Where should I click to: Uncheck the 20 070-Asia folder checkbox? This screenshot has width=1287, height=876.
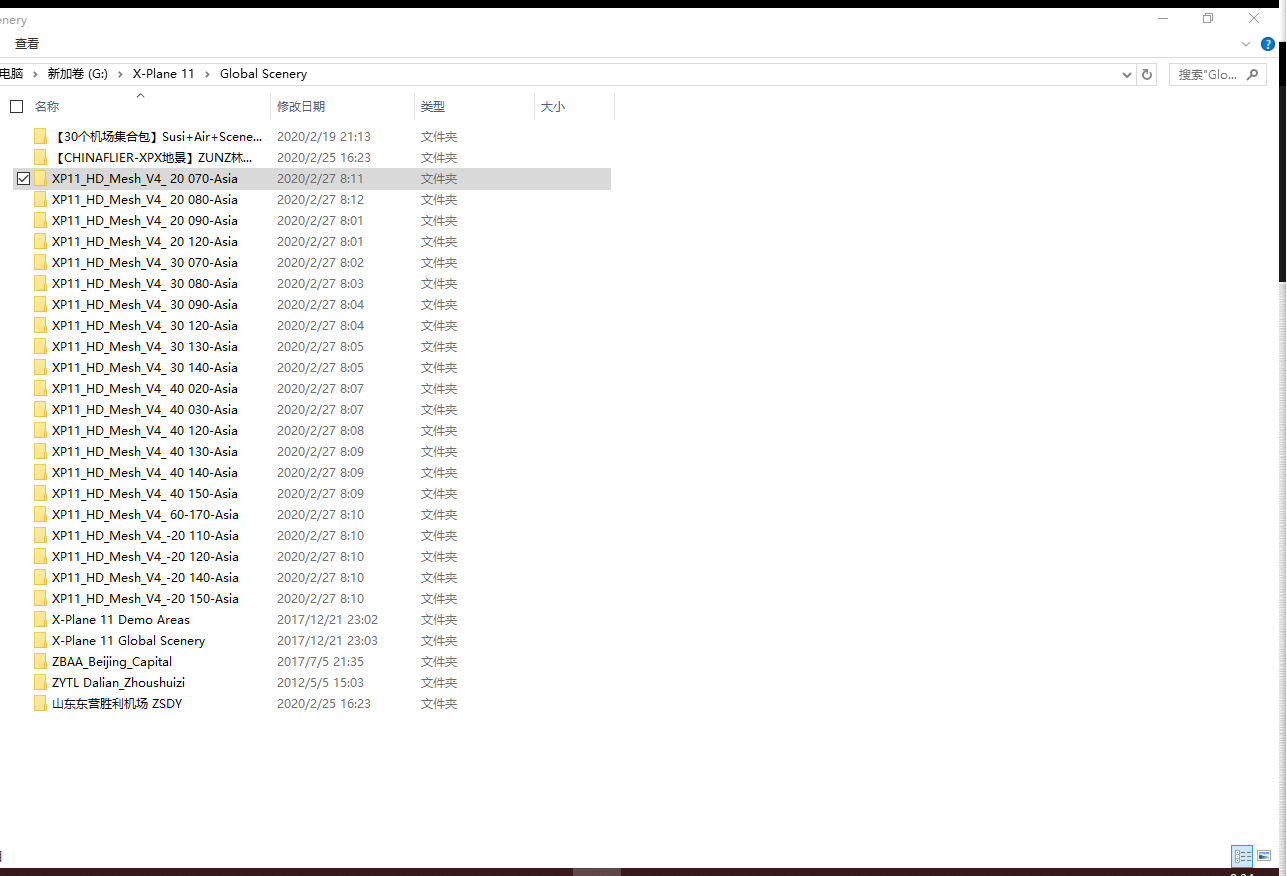click(x=23, y=178)
